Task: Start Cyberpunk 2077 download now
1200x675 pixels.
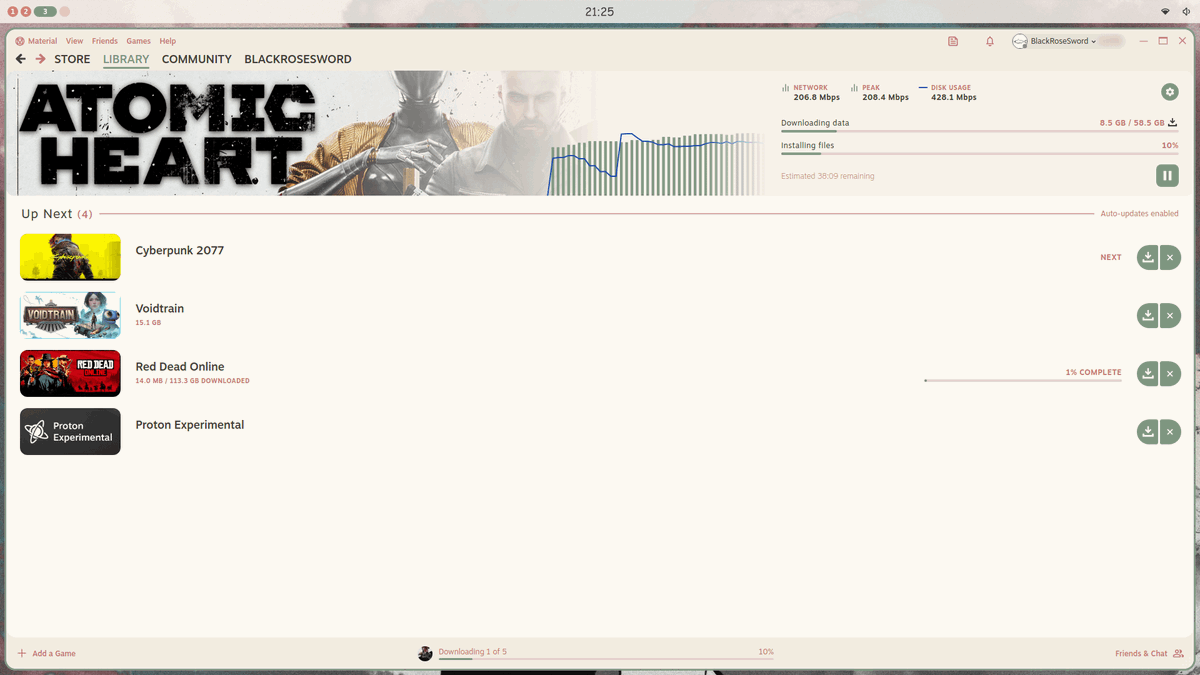Action: (1148, 257)
